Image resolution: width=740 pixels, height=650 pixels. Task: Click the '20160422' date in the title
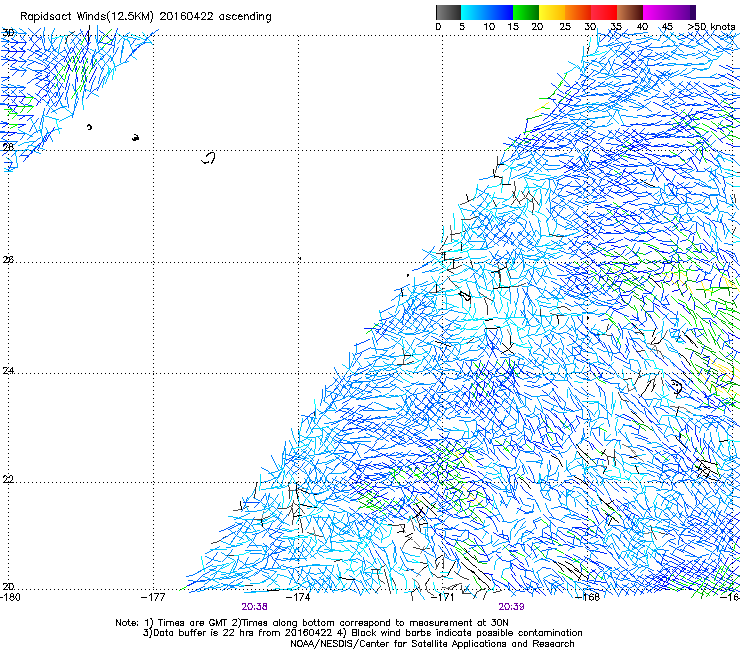pos(186,16)
